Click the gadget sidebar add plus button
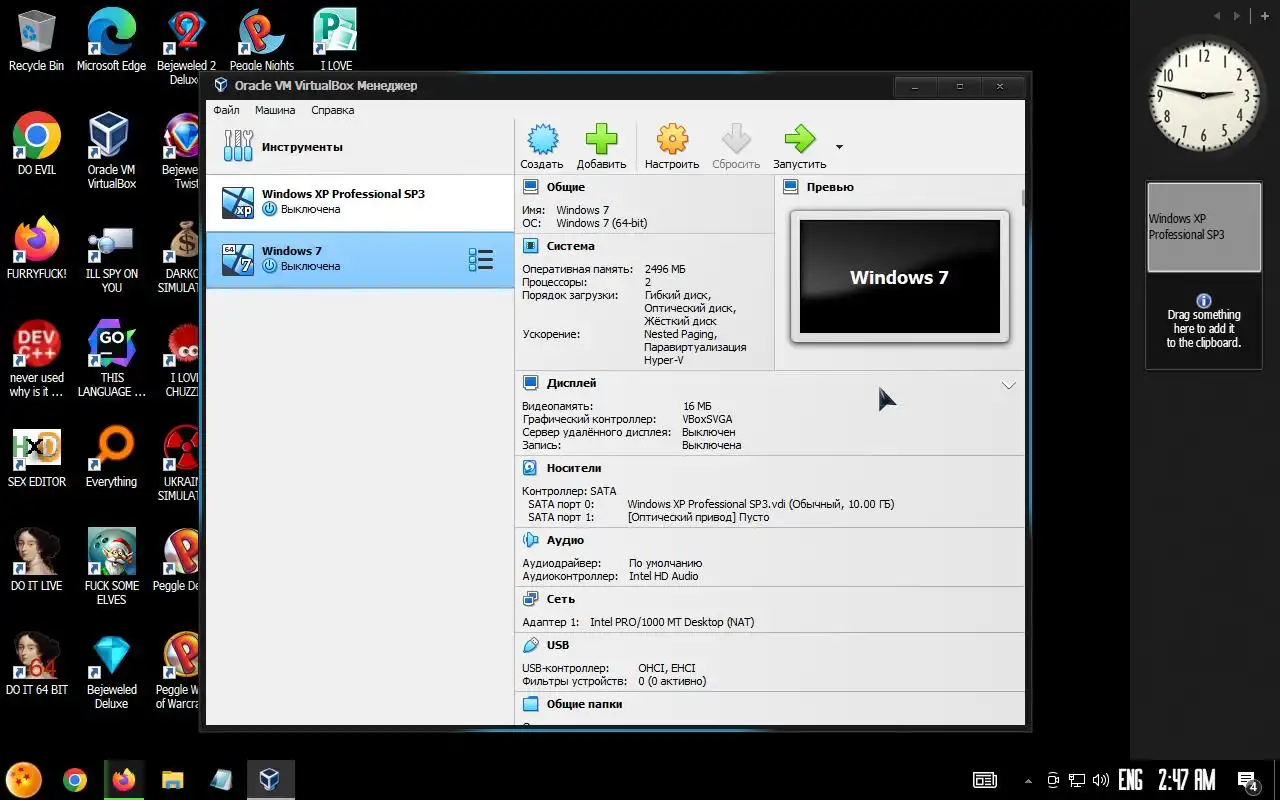The height and width of the screenshot is (800, 1280). click(x=1265, y=15)
